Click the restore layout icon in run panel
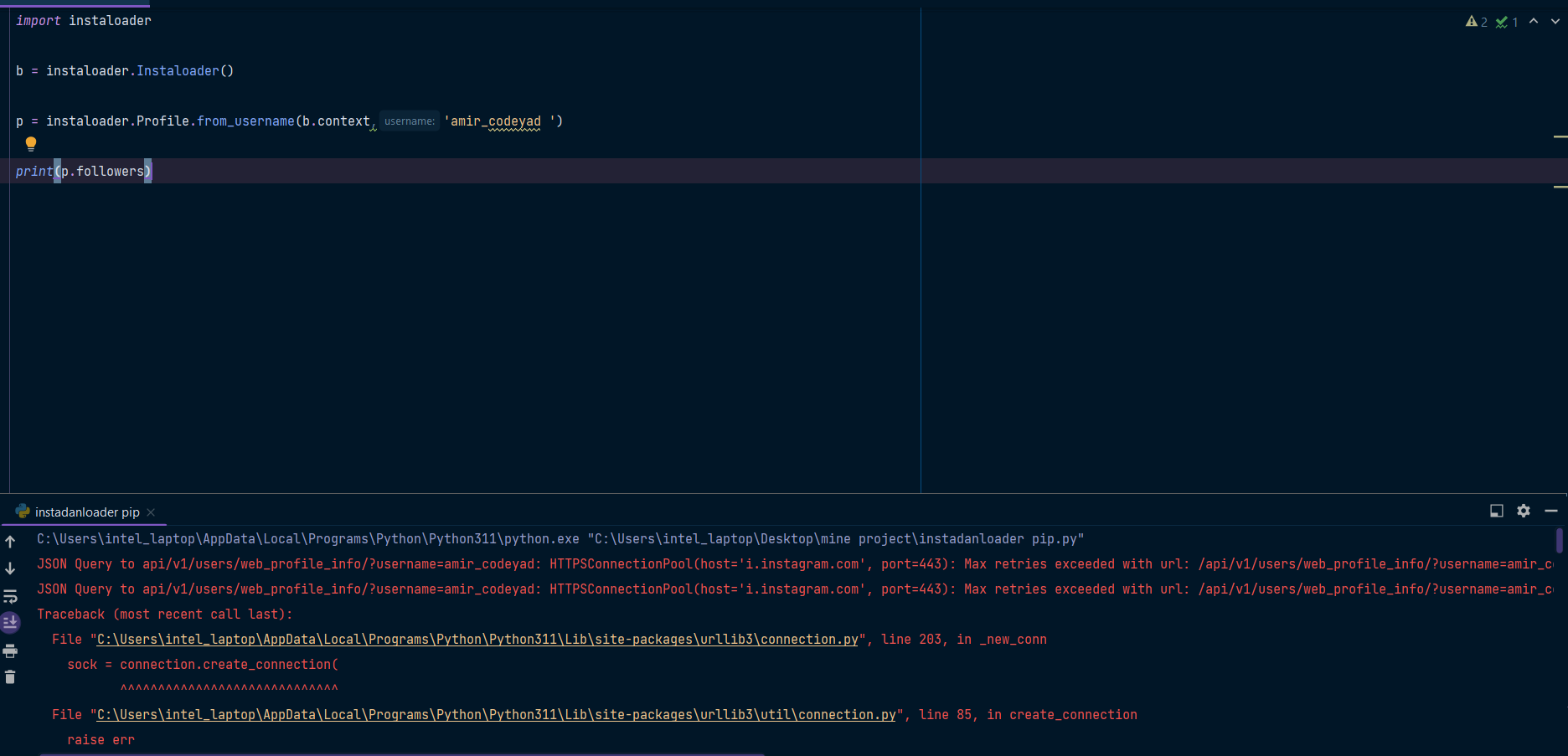This screenshot has height=756, width=1568. pos(1497,511)
